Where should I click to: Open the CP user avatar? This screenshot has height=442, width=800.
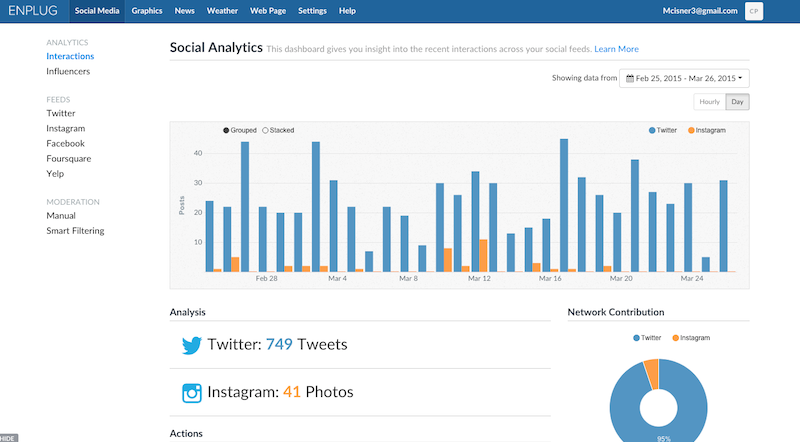click(754, 11)
